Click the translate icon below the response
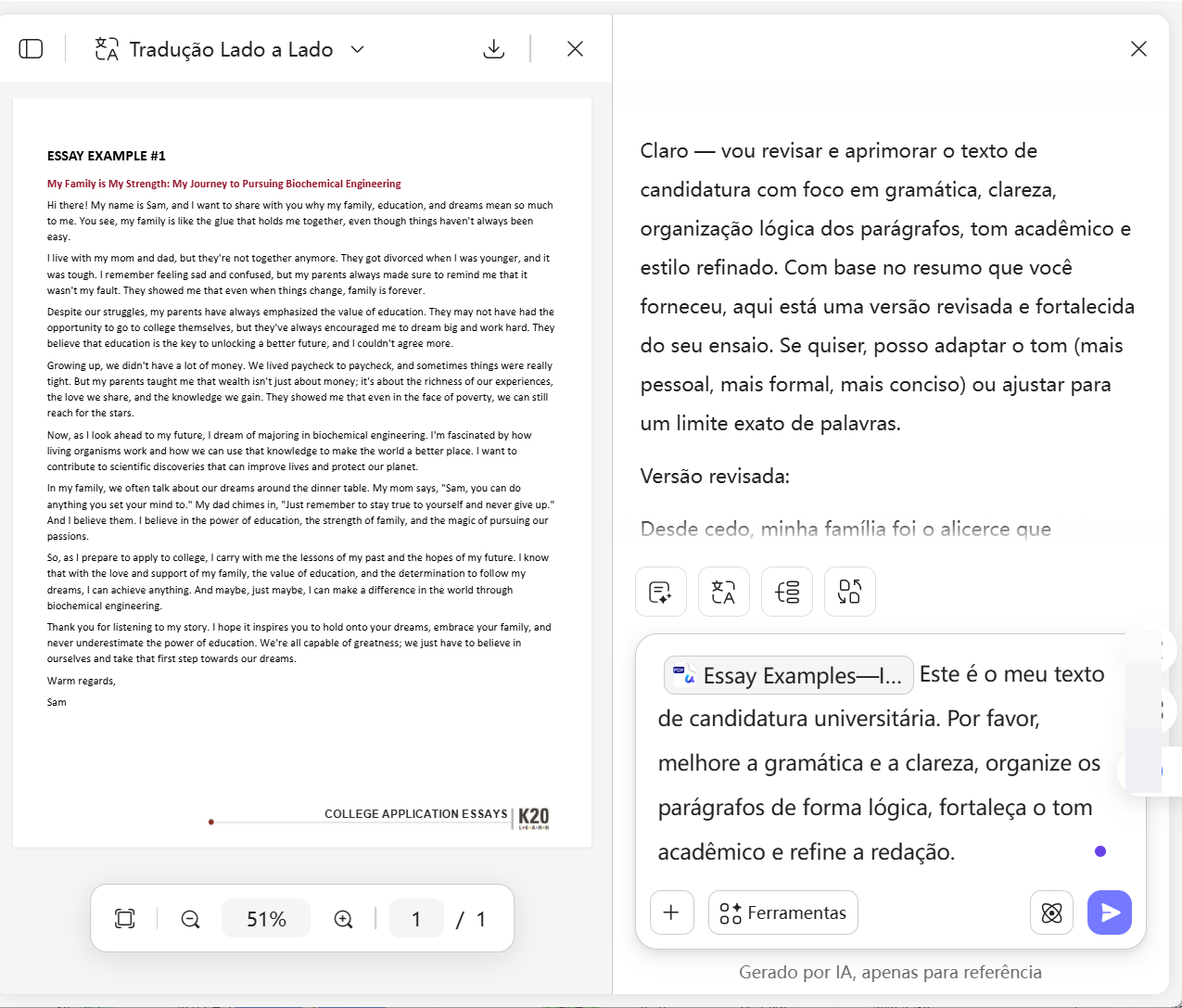The height and width of the screenshot is (1008, 1182). click(724, 592)
